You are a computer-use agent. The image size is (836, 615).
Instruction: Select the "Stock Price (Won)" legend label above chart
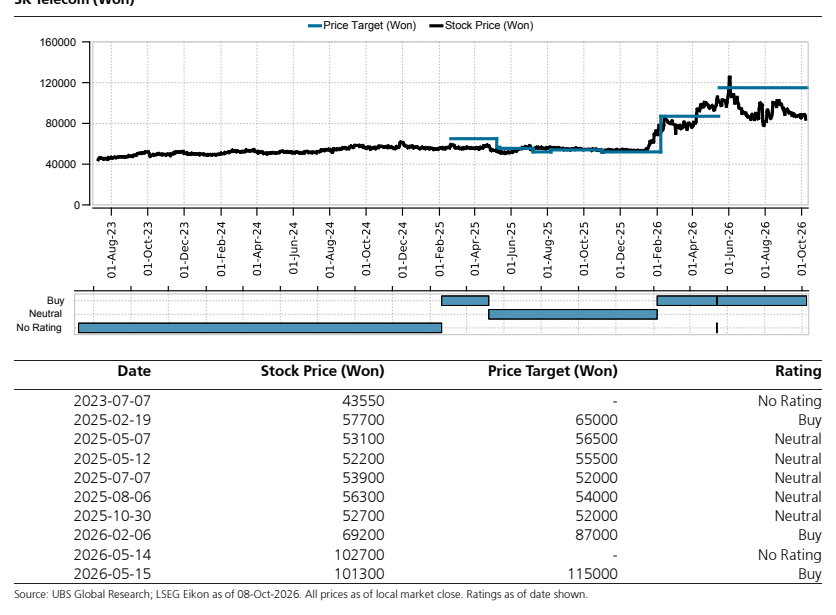point(489,26)
